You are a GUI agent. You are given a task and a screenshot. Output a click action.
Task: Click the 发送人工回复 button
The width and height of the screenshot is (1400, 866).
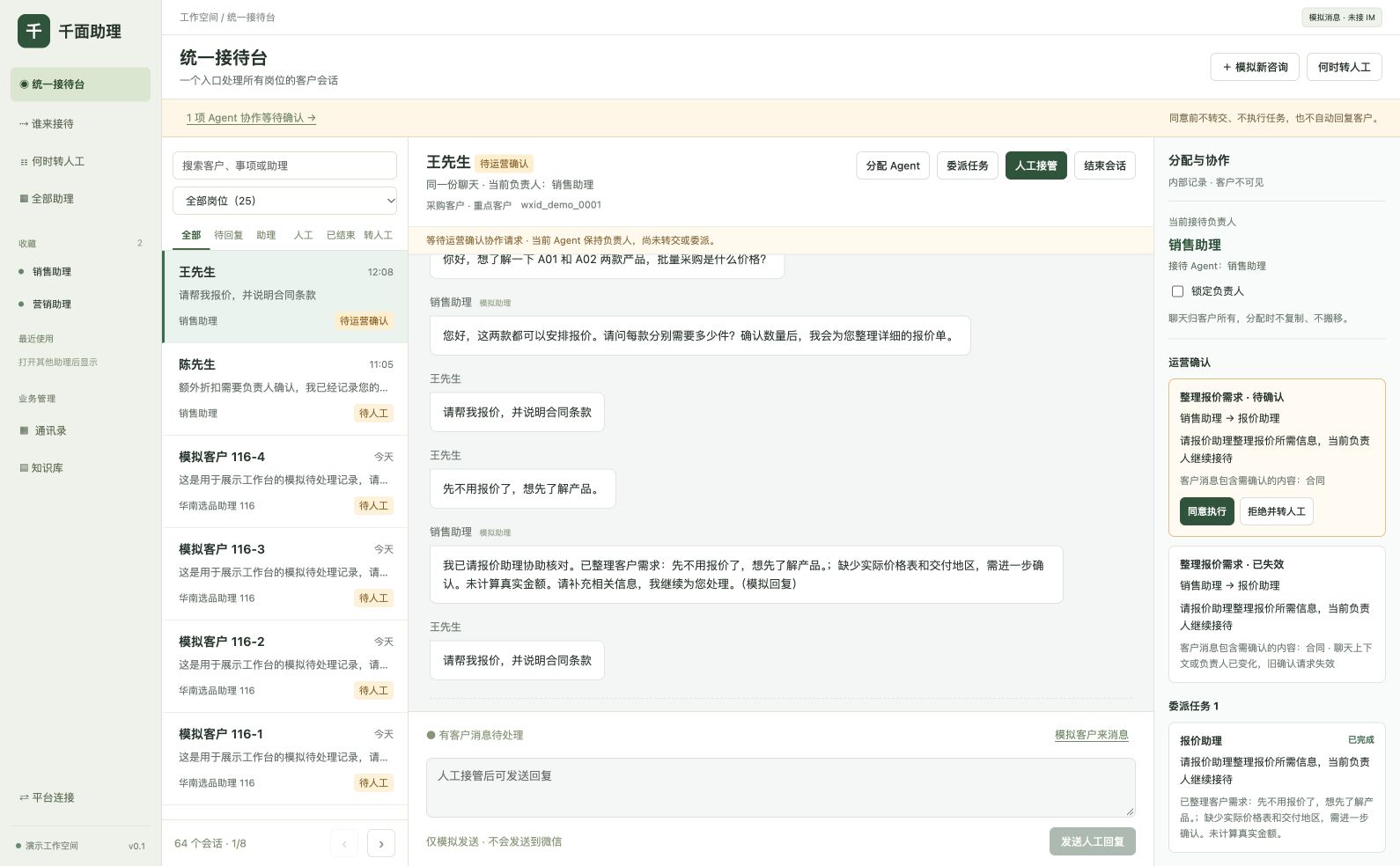pos(1092,841)
